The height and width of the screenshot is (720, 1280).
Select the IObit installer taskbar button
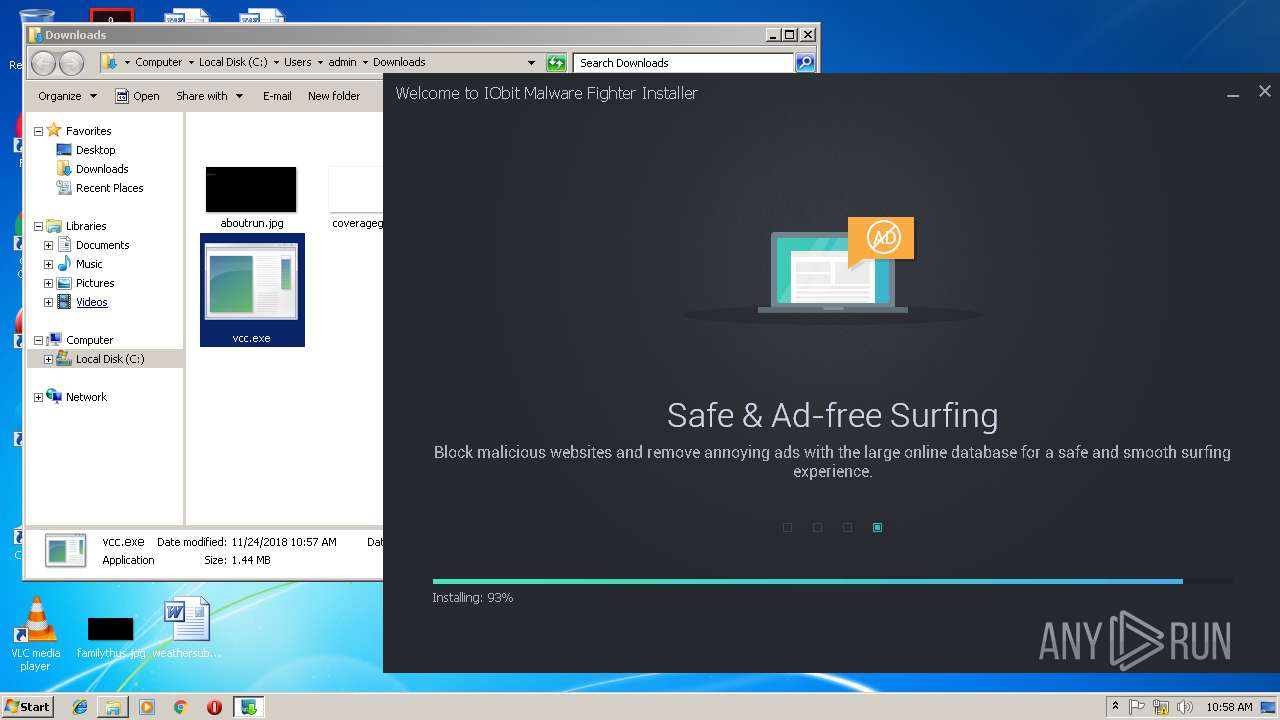pyautogui.click(x=248, y=707)
